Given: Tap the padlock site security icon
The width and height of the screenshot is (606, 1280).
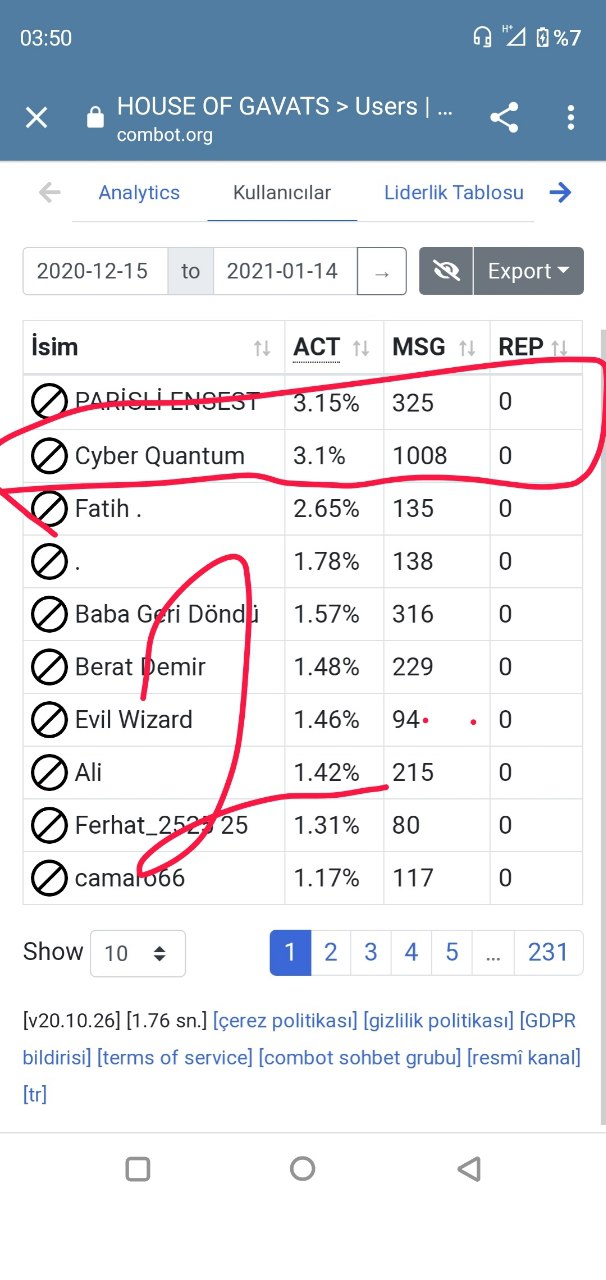Looking at the screenshot, I should [x=95, y=118].
